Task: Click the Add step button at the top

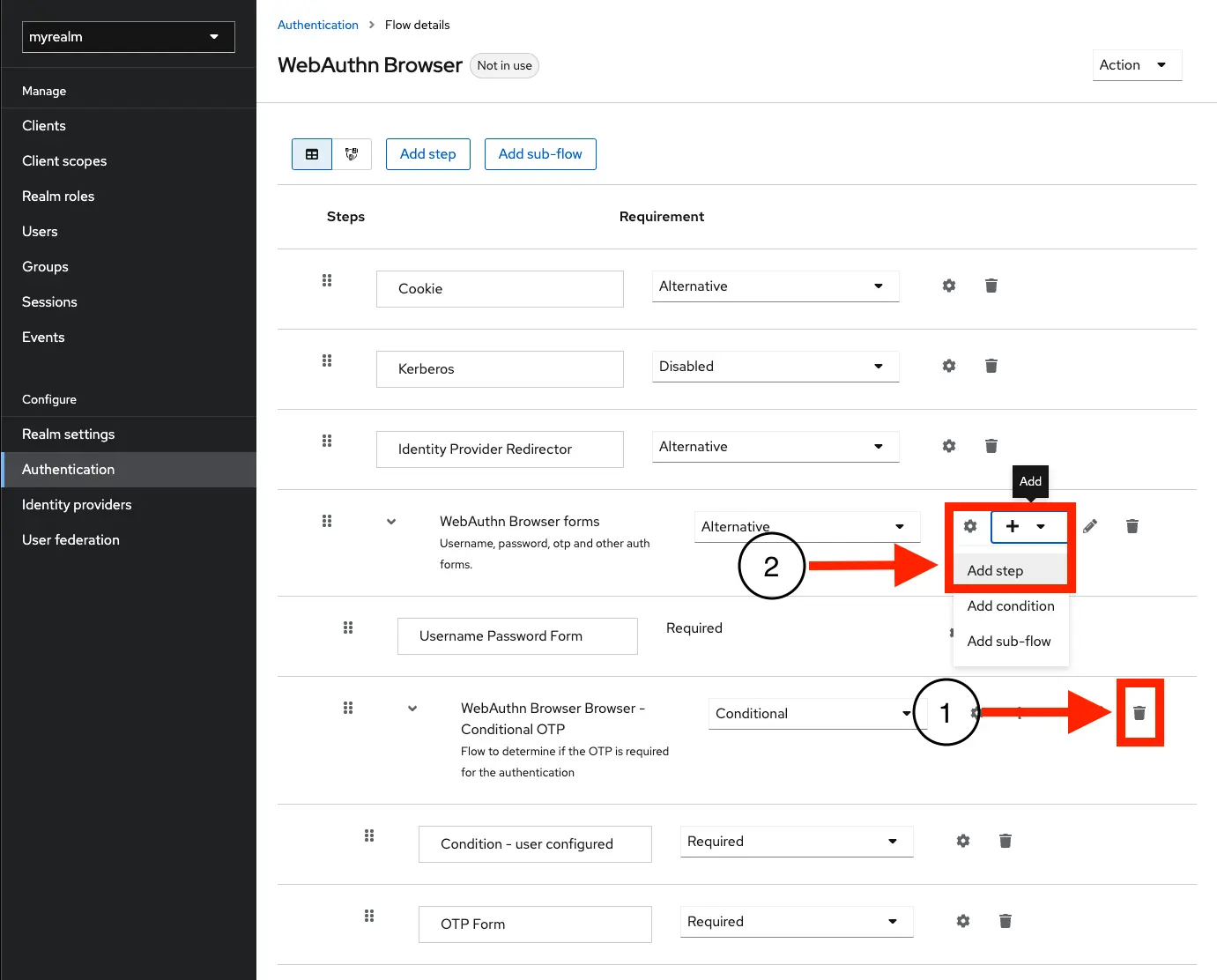Action: (427, 153)
